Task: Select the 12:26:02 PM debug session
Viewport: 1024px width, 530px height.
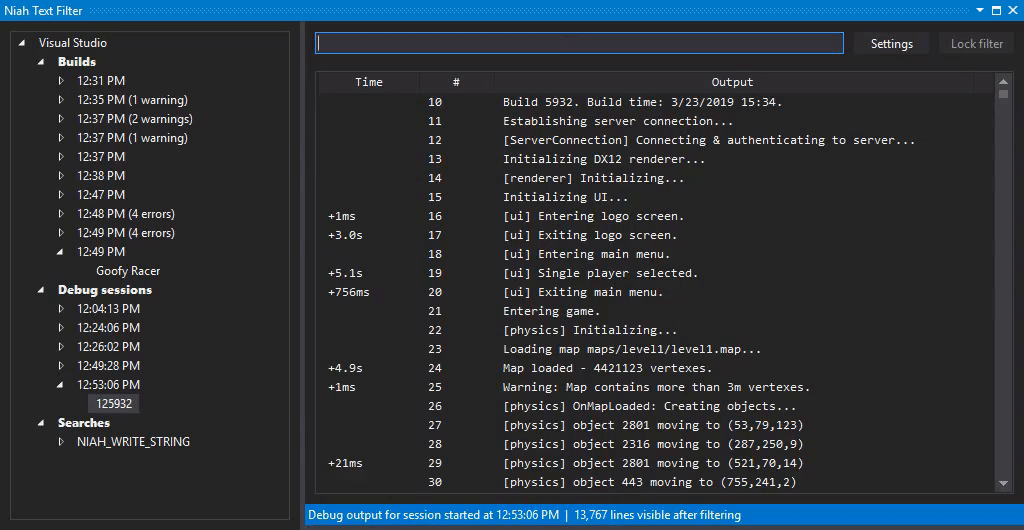Action: [108, 347]
